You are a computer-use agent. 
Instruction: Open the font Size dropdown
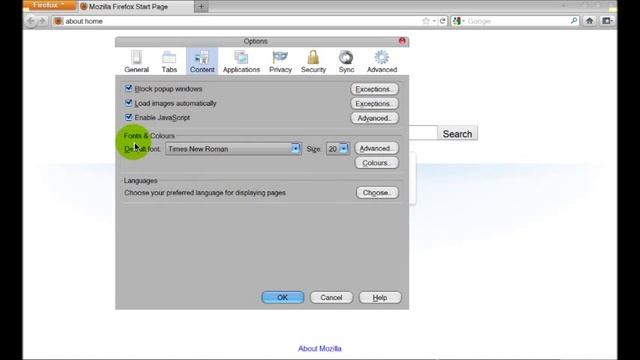338,149
